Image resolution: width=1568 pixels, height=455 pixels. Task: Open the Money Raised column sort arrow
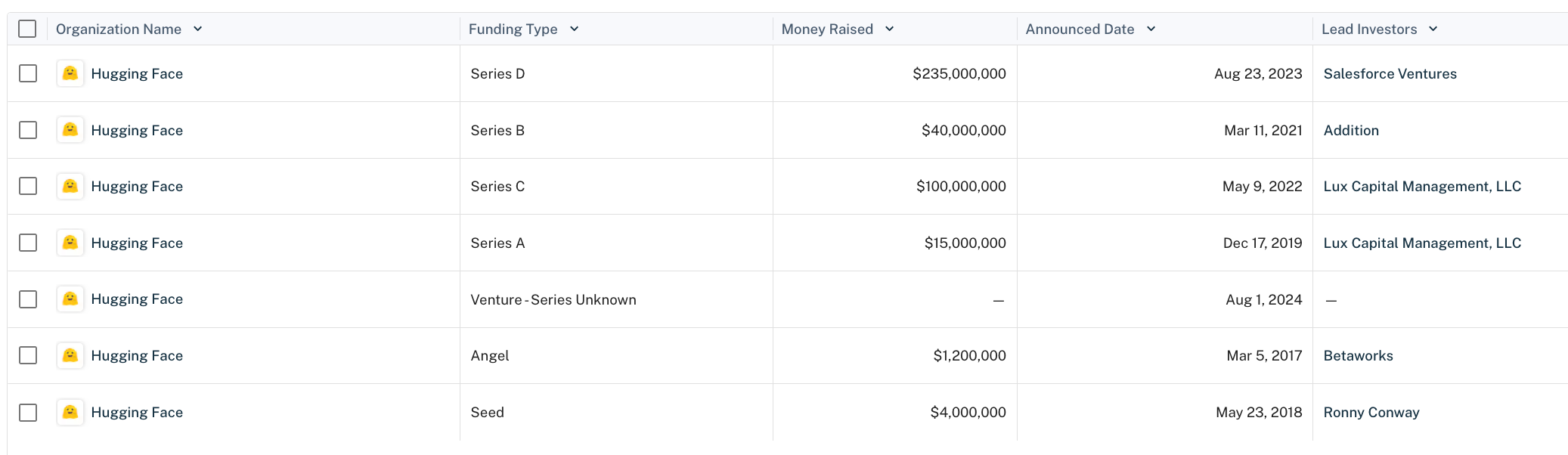pos(890,29)
